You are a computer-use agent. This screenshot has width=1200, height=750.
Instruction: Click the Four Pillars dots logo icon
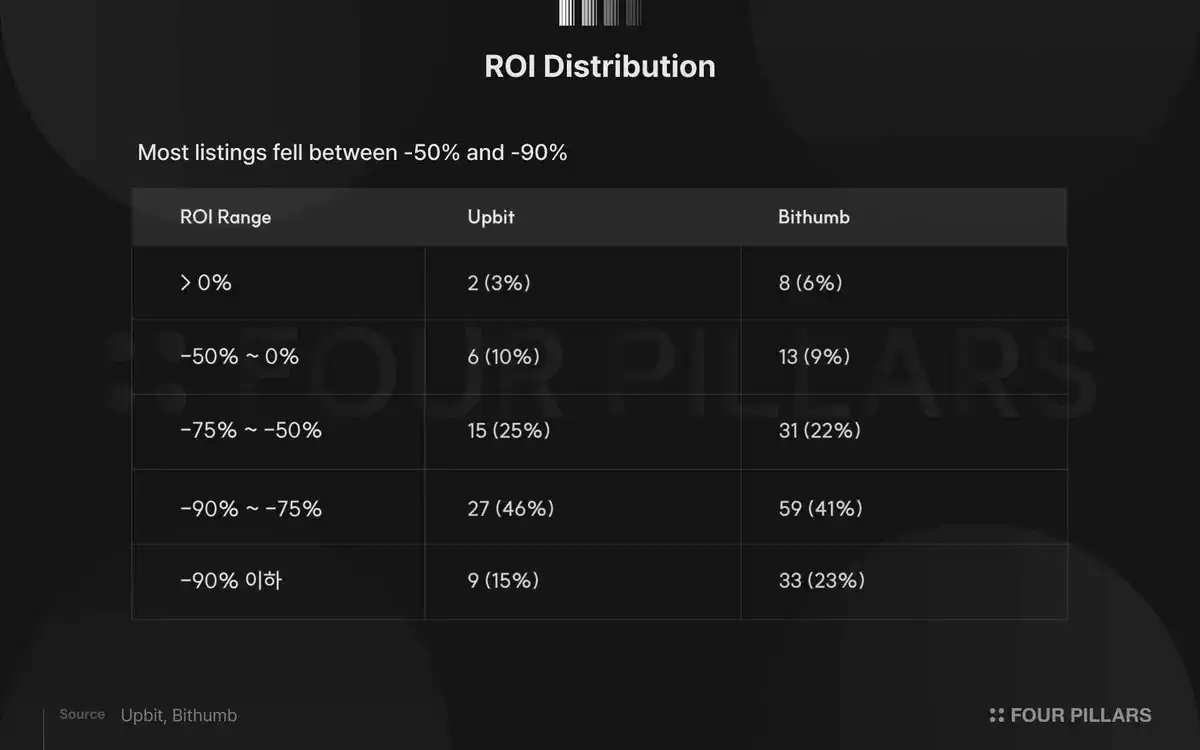point(996,715)
